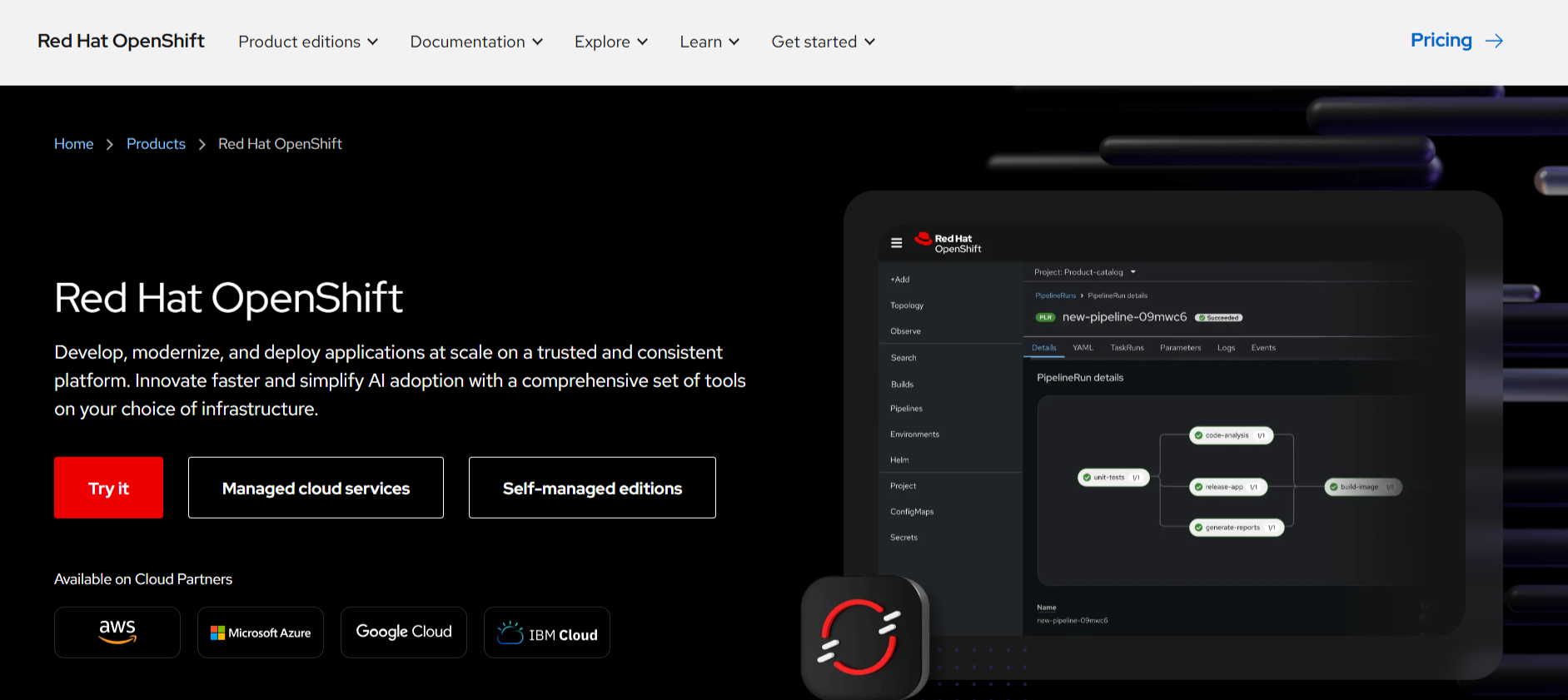Open the Project: Product-catalog selector in preview
Screen dimensions: 1568x700
(x=1085, y=272)
